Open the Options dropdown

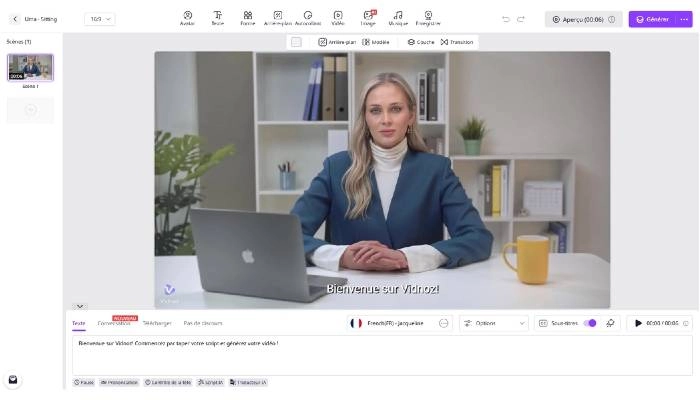(x=494, y=323)
